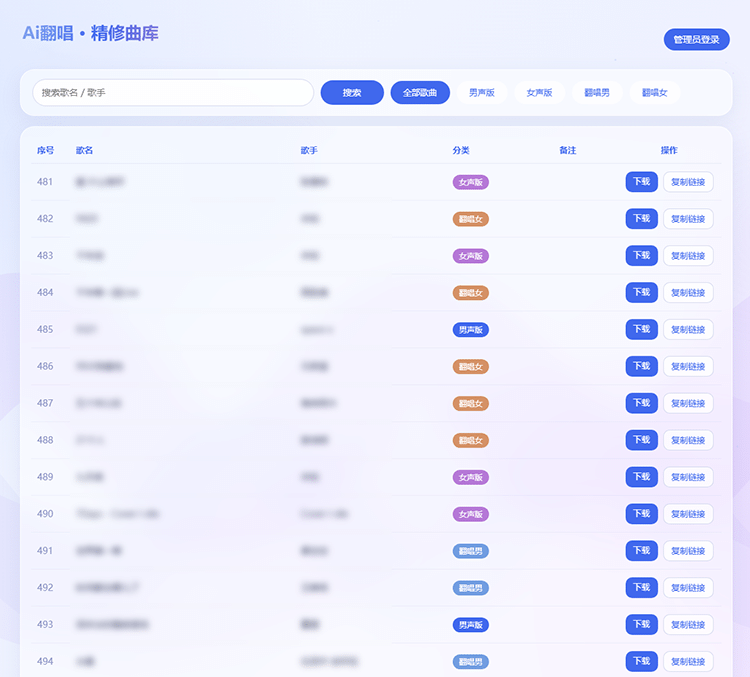Click the 分类 column header
The width and height of the screenshot is (750, 677).
(x=461, y=150)
